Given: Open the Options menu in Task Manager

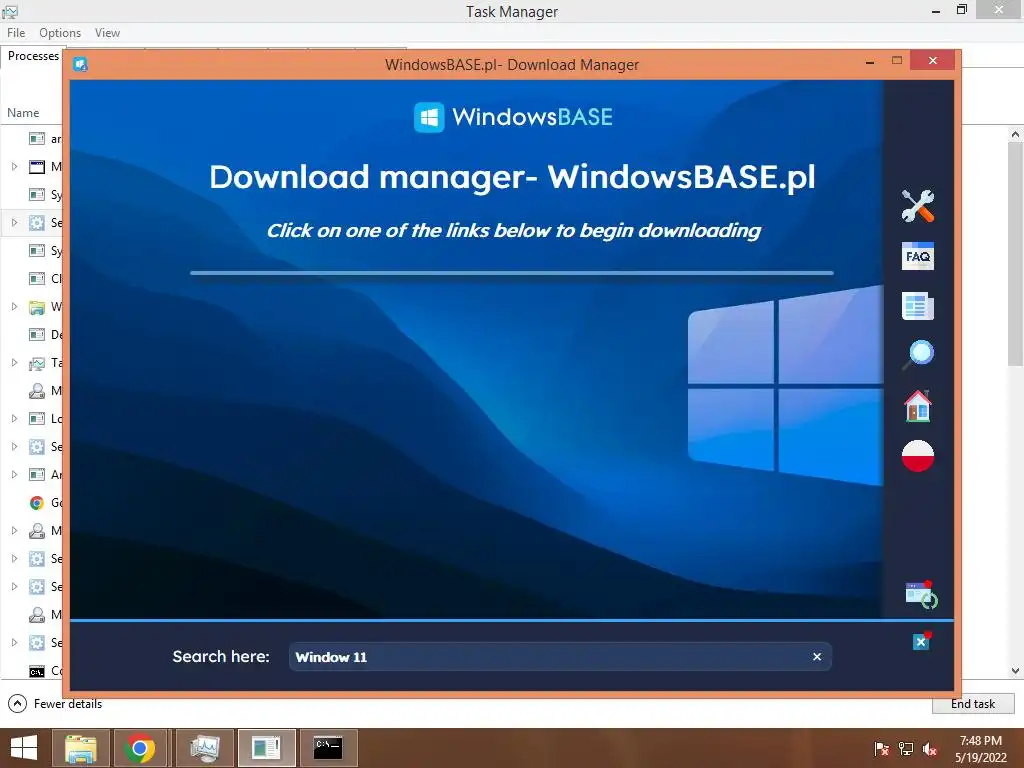Looking at the screenshot, I should pyautogui.click(x=60, y=33).
